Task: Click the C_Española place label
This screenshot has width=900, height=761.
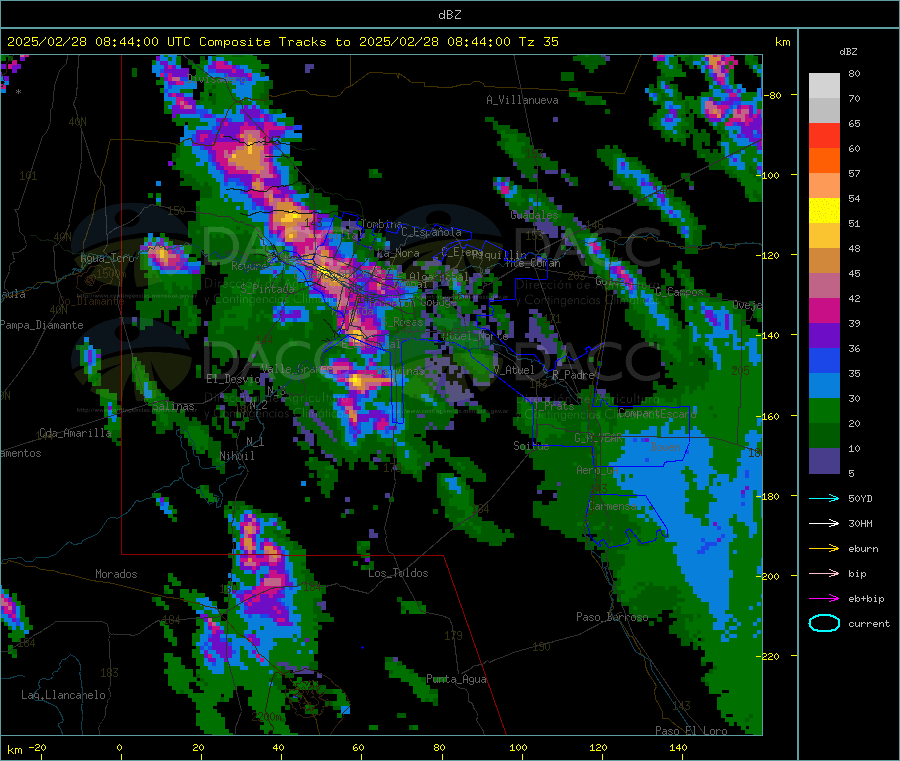Action: coord(432,232)
